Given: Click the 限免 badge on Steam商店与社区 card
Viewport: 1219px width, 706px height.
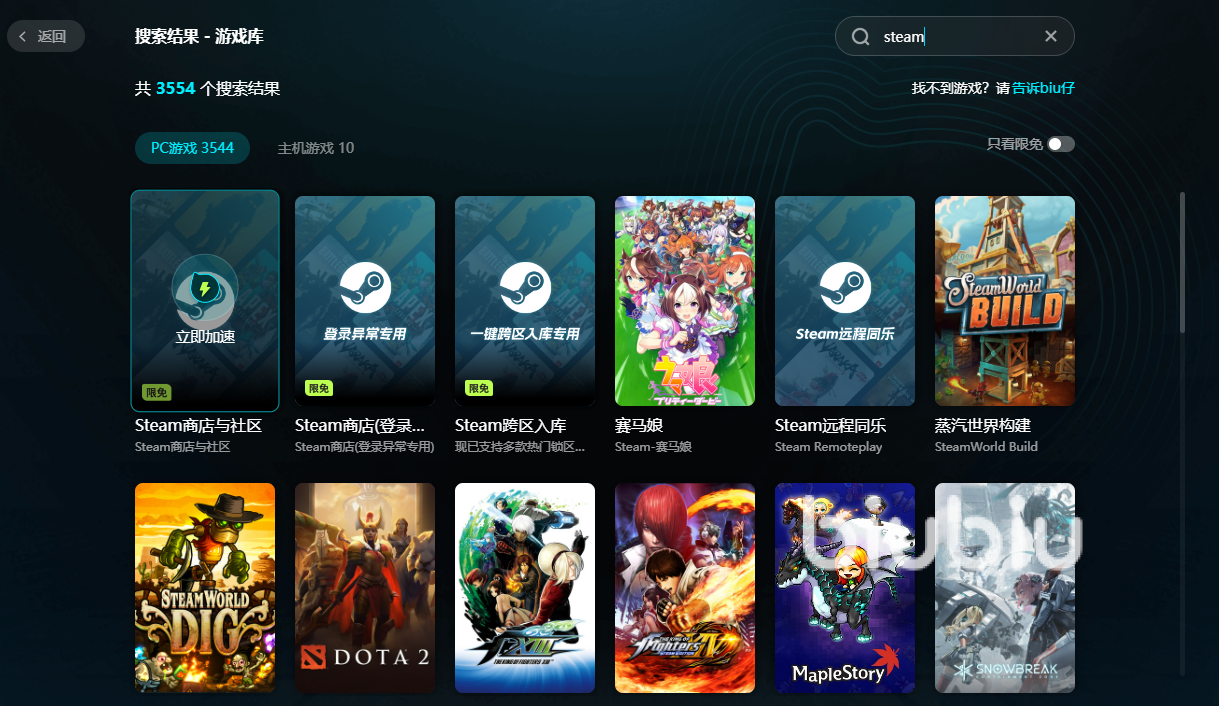Looking at the screenshot, I should tap(157, 393).
